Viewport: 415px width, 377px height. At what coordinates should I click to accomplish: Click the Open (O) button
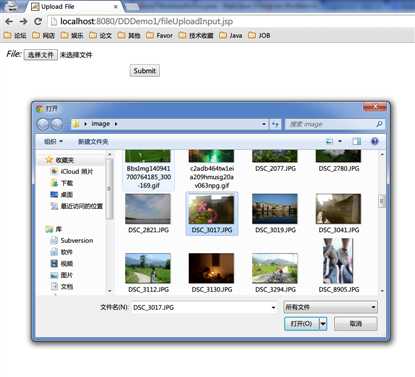(302, 324)
